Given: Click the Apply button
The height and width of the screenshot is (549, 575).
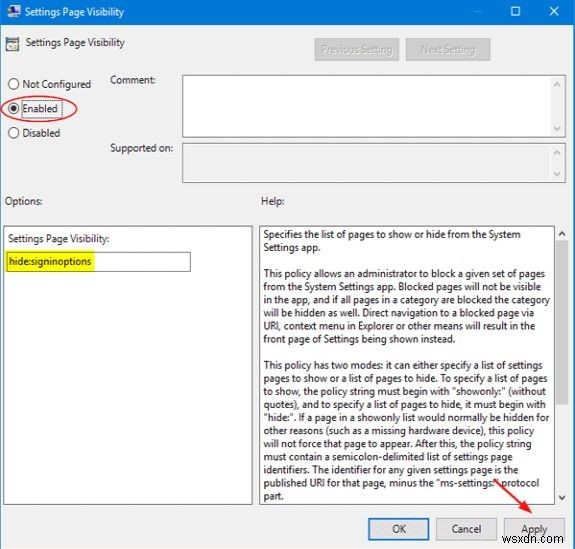Looking at the screenshot, I should 534,529.
